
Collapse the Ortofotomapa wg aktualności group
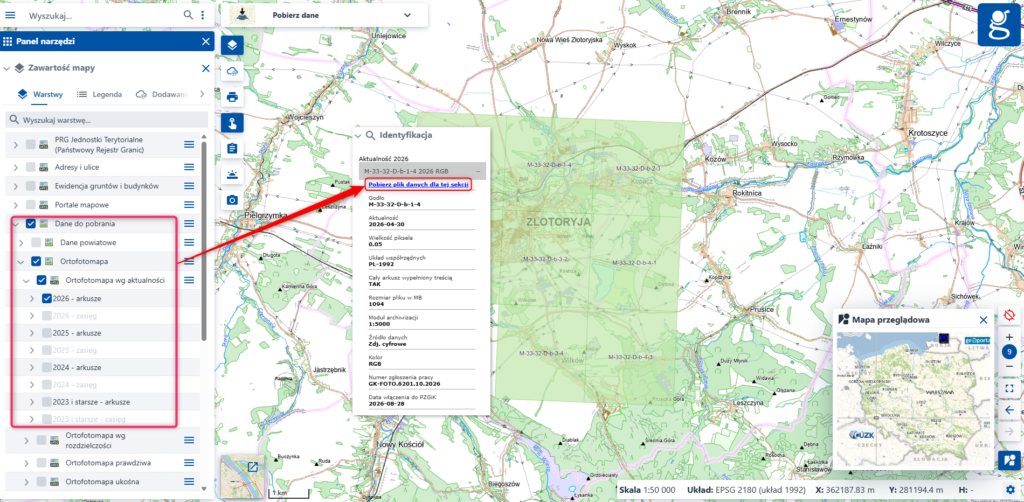coord(26,280)
